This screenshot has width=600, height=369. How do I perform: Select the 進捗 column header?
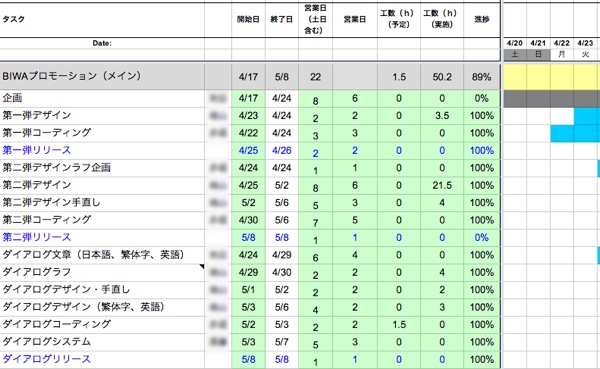(481, 19)
